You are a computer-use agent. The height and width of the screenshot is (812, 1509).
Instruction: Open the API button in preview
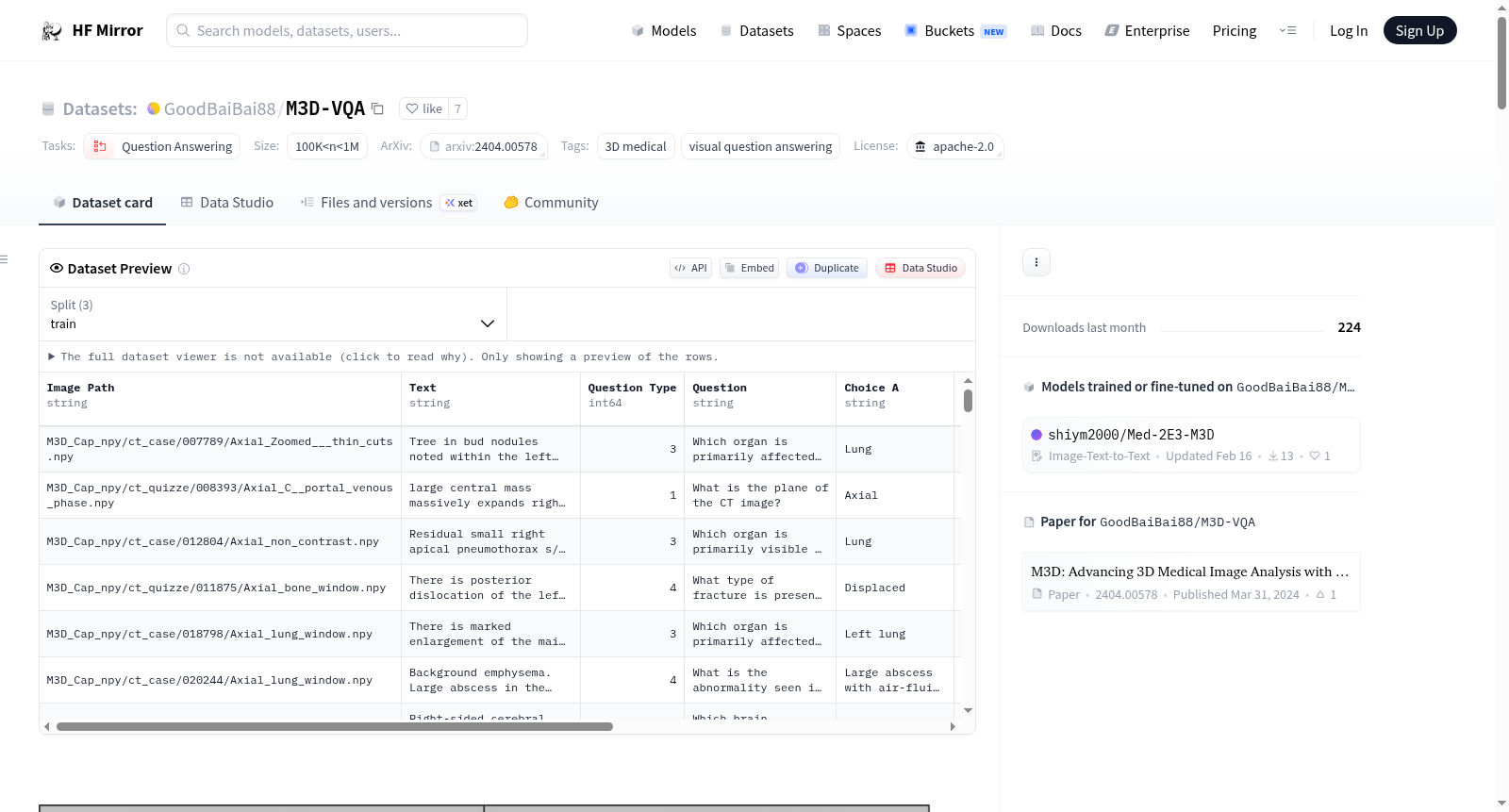690,268
